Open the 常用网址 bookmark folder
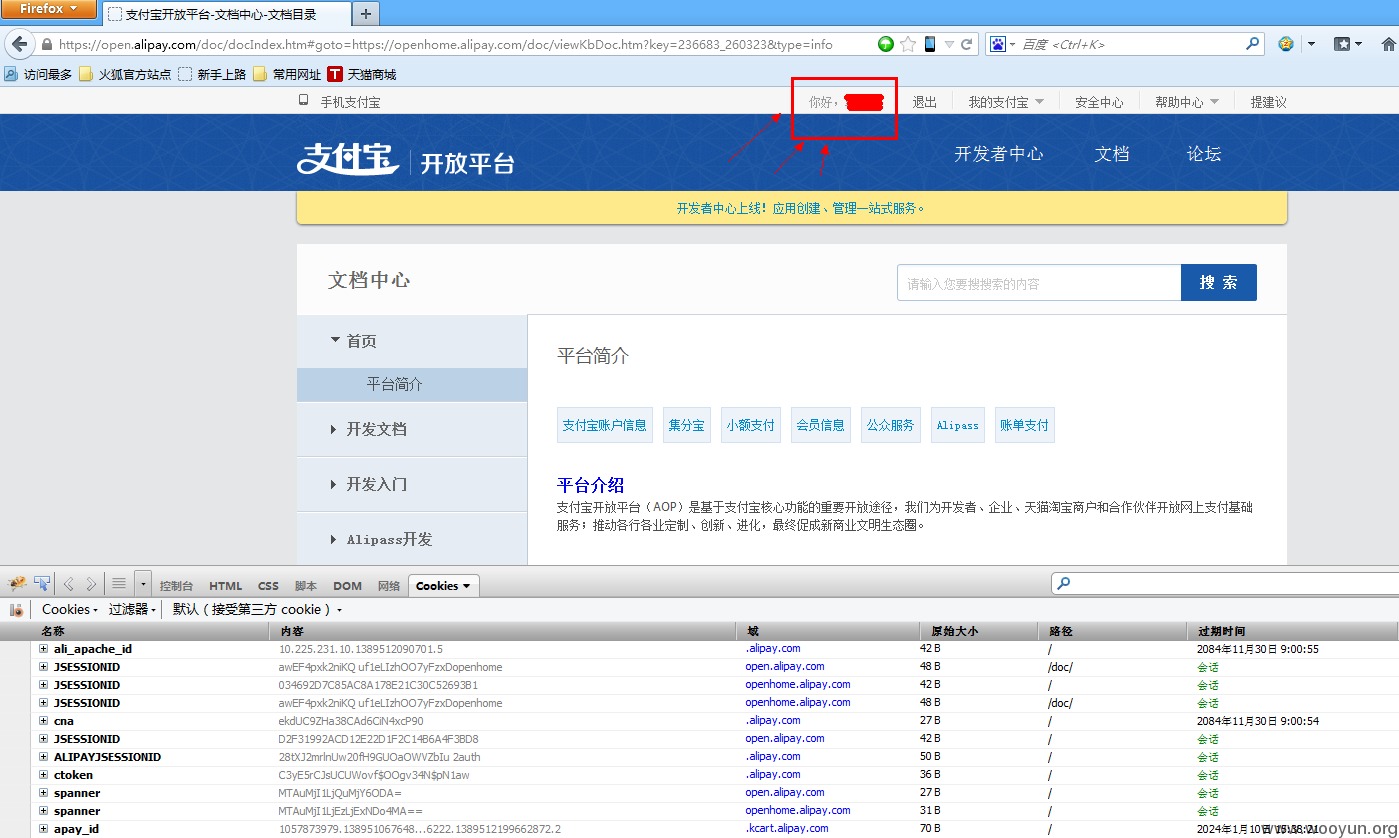 pos(287,74)
